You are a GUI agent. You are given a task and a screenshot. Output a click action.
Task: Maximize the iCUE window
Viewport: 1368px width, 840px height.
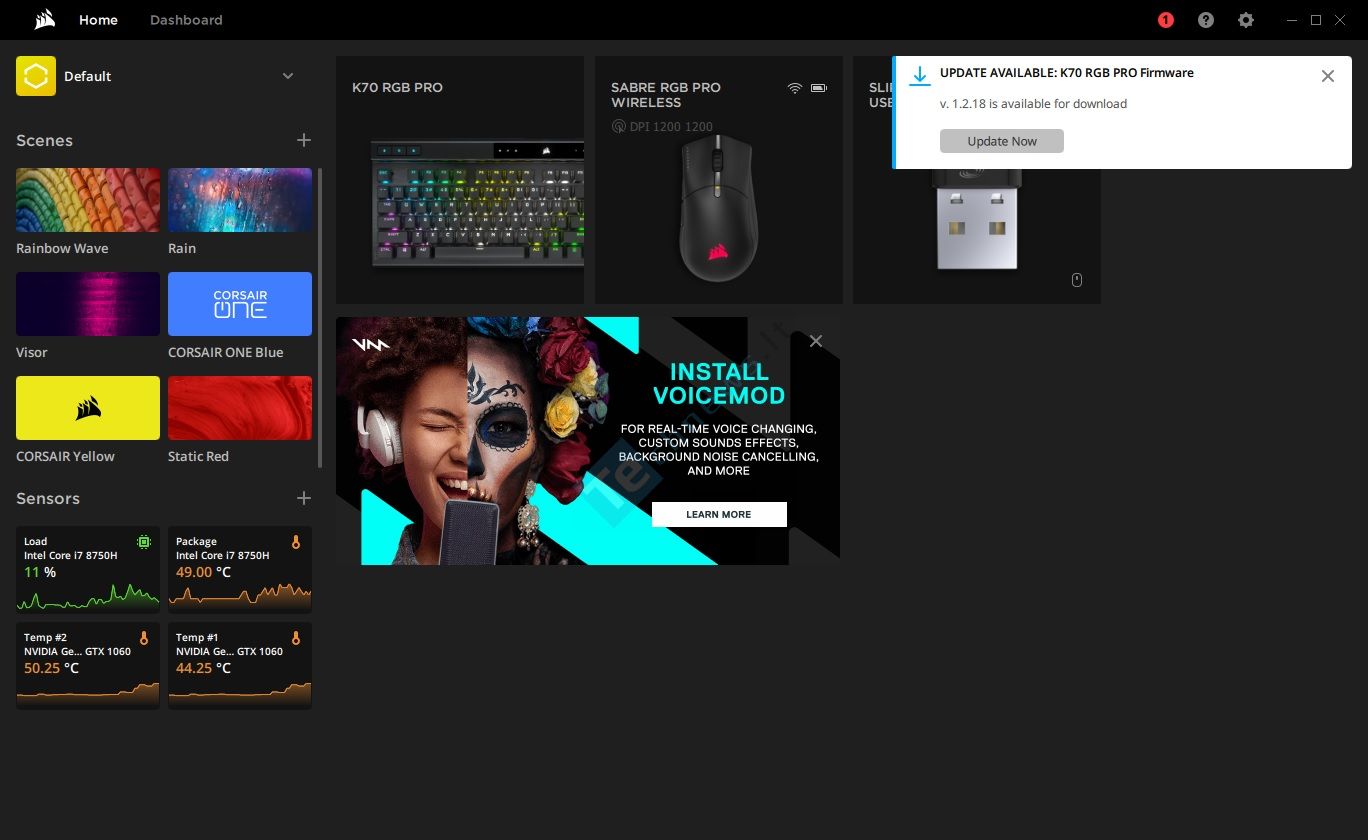[x=1316, y=20]
